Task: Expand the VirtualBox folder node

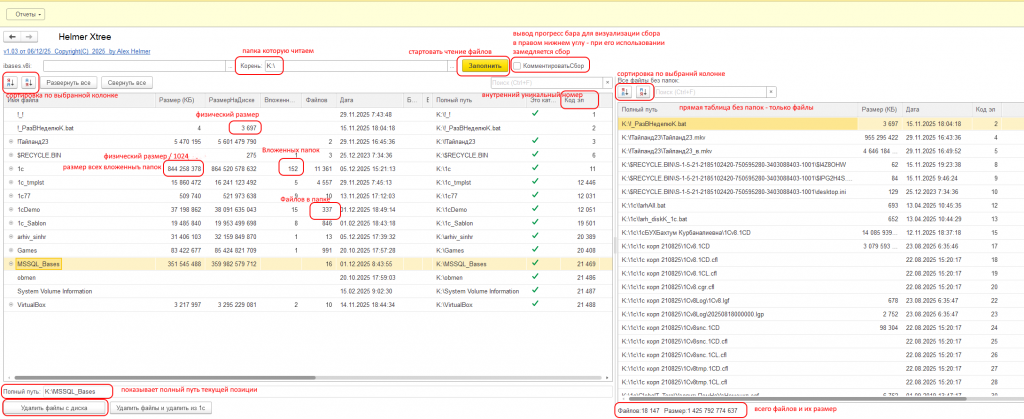Action: (x=10, y=303)
